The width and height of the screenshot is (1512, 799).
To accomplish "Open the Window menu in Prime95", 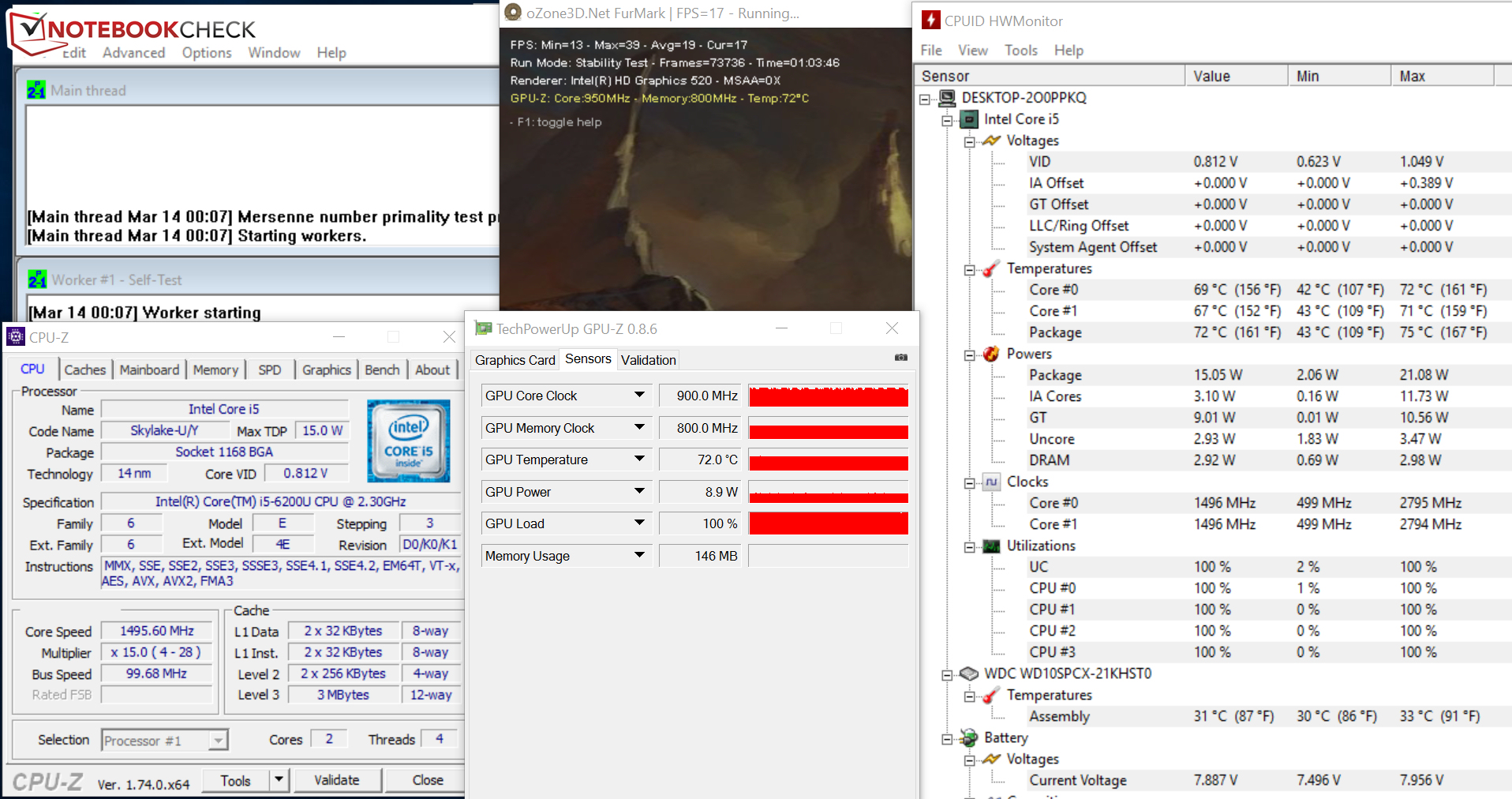I will [274, 52].
